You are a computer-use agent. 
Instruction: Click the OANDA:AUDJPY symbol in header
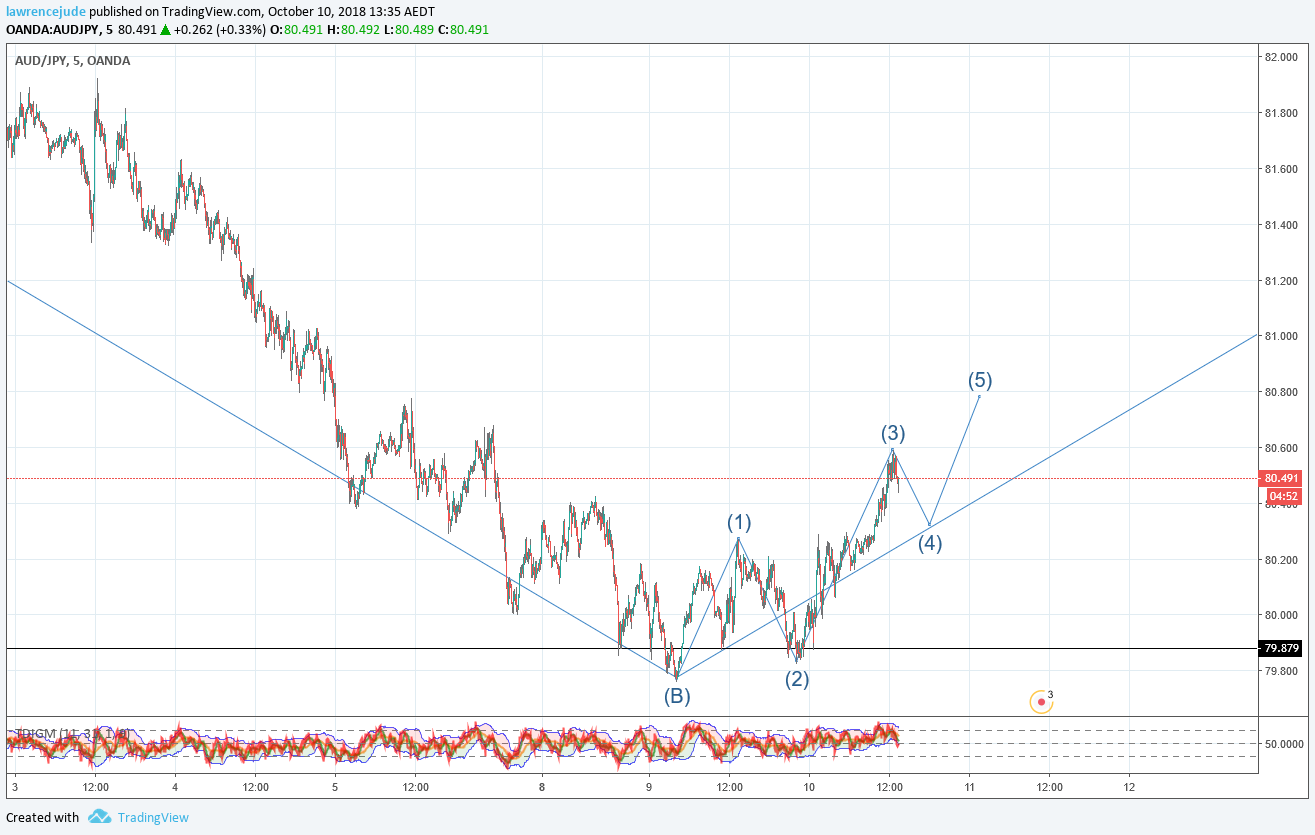click(x=52, y=30)
